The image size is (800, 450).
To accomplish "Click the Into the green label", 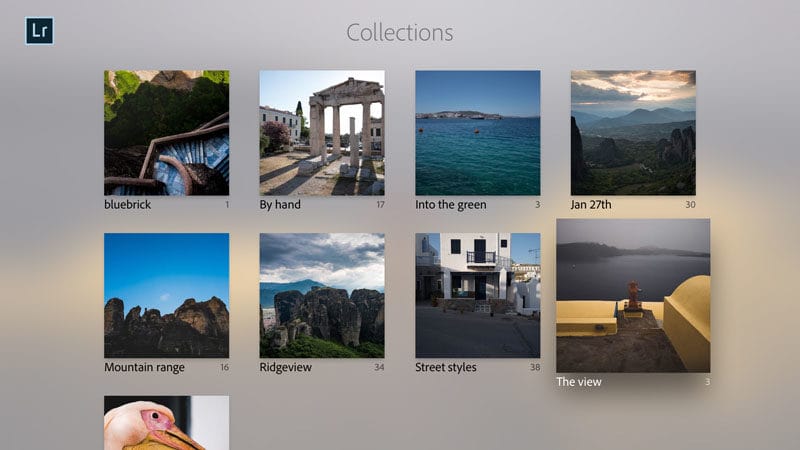I will [x=451, y=205].
